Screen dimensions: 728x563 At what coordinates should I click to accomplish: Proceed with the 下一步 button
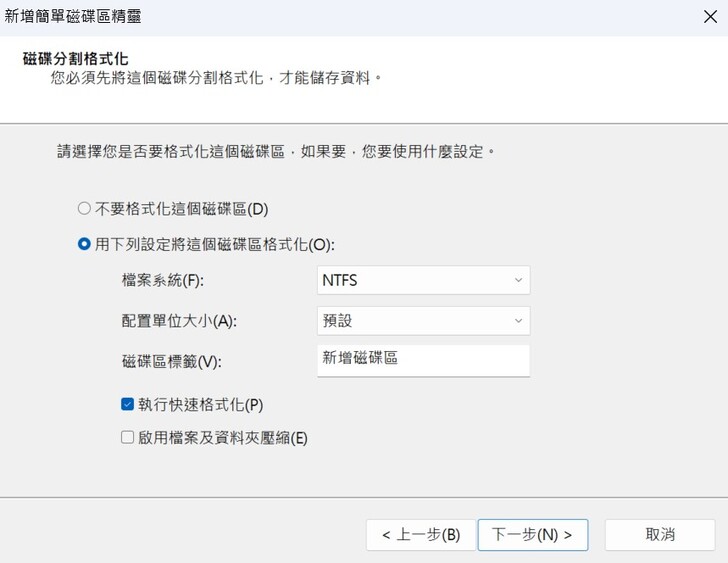[532, 535]
